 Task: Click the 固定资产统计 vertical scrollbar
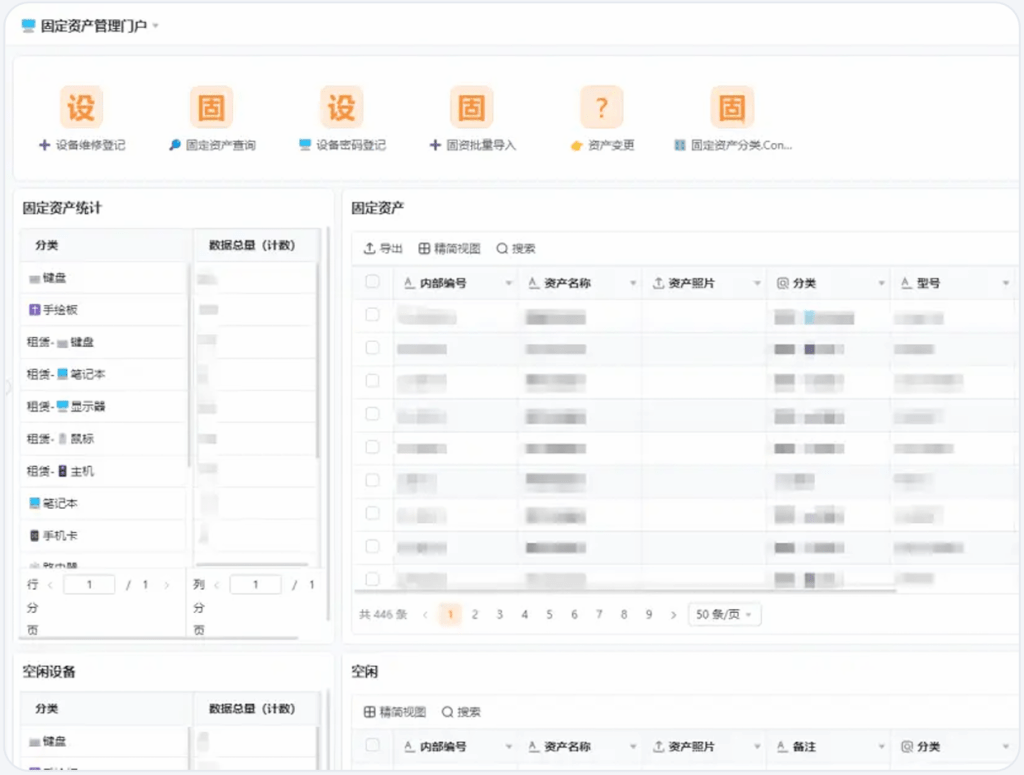click(318, 360)
